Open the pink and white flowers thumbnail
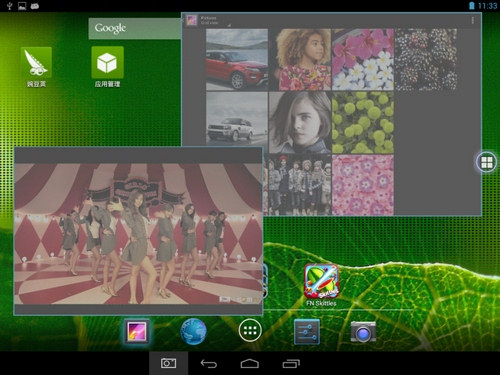The height and width of the screenshot is (375, 500). point(363,59)
